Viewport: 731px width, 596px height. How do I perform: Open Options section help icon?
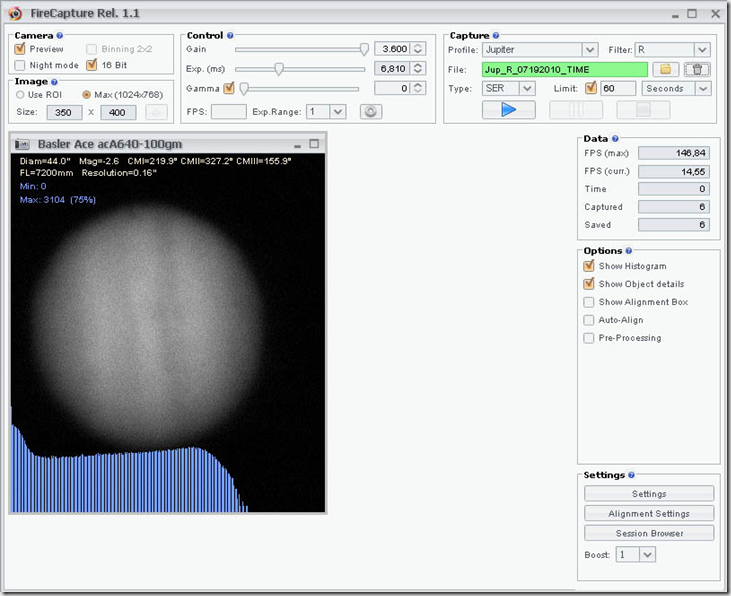tap(628, 251)
